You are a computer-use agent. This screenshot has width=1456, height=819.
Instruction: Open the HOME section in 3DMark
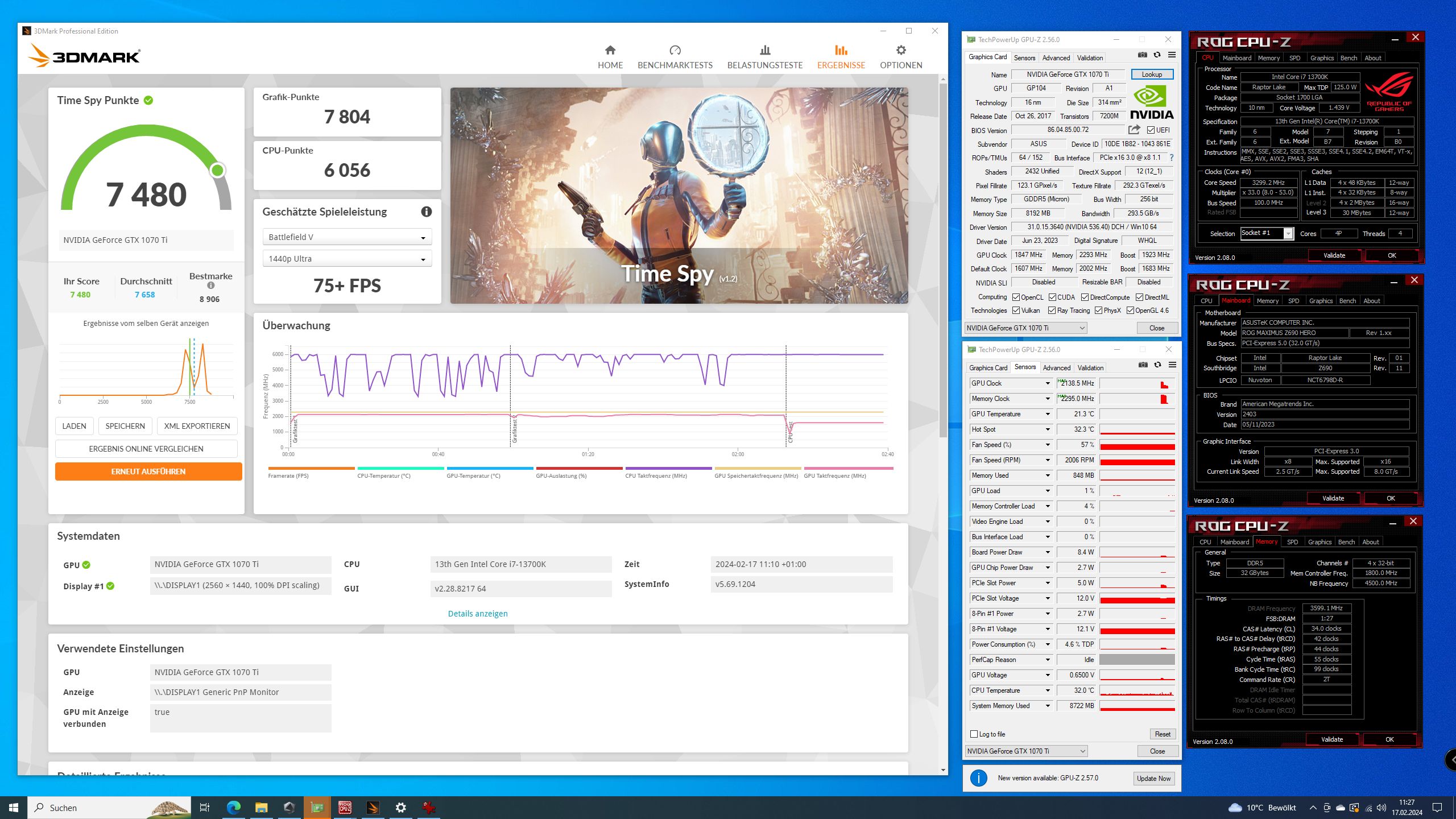point(610,57)
